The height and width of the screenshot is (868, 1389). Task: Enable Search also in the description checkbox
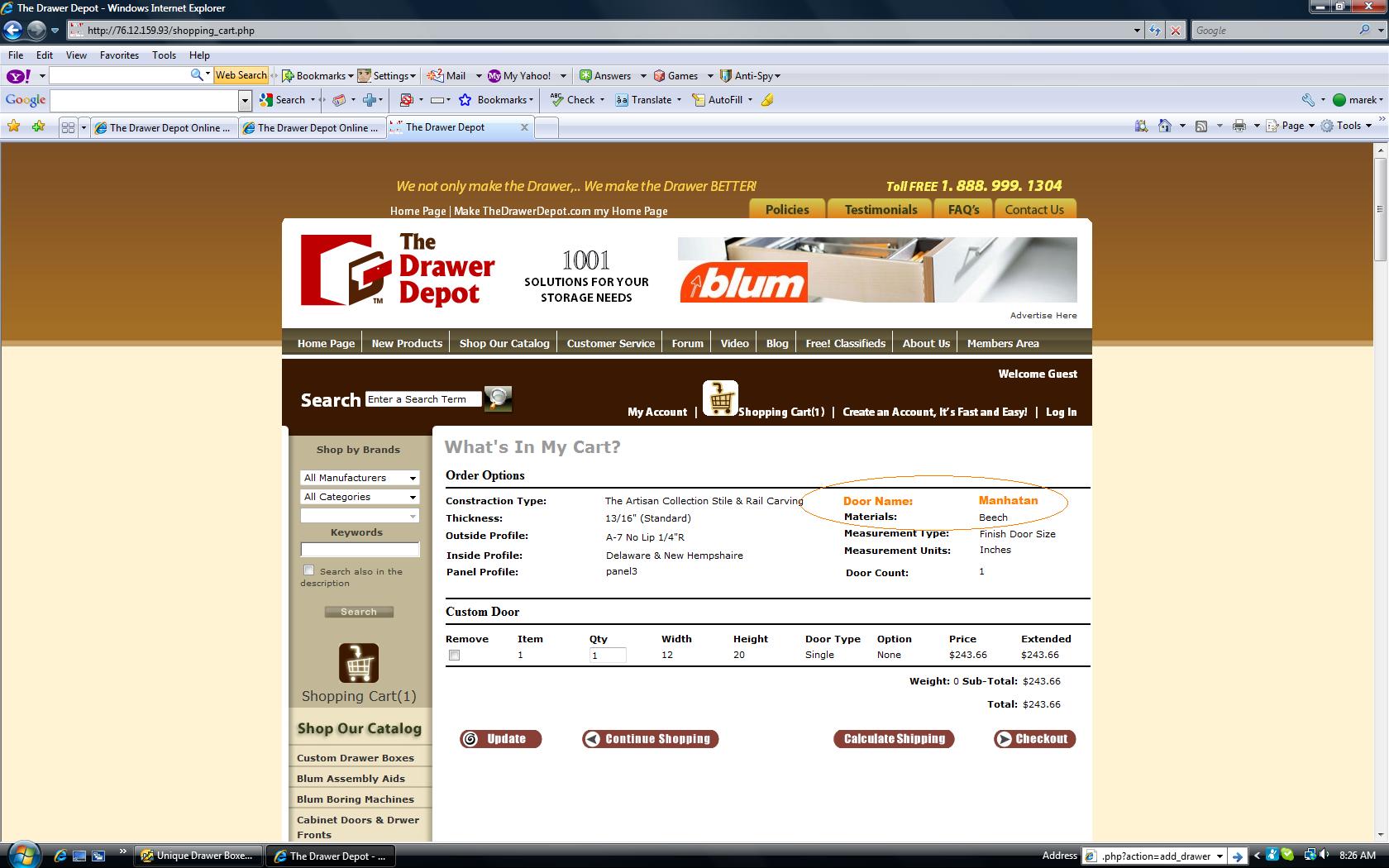pos(309,570)
